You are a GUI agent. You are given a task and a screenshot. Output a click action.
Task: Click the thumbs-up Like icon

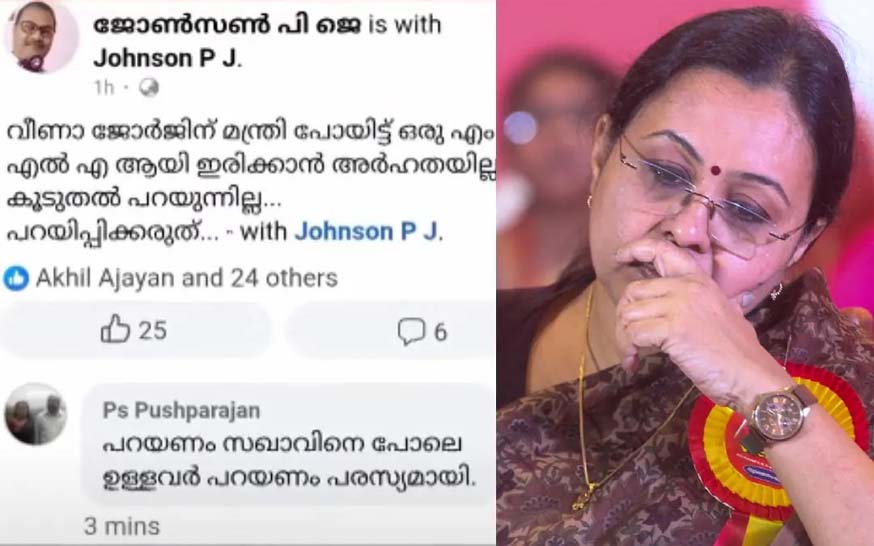coord(115,329)
